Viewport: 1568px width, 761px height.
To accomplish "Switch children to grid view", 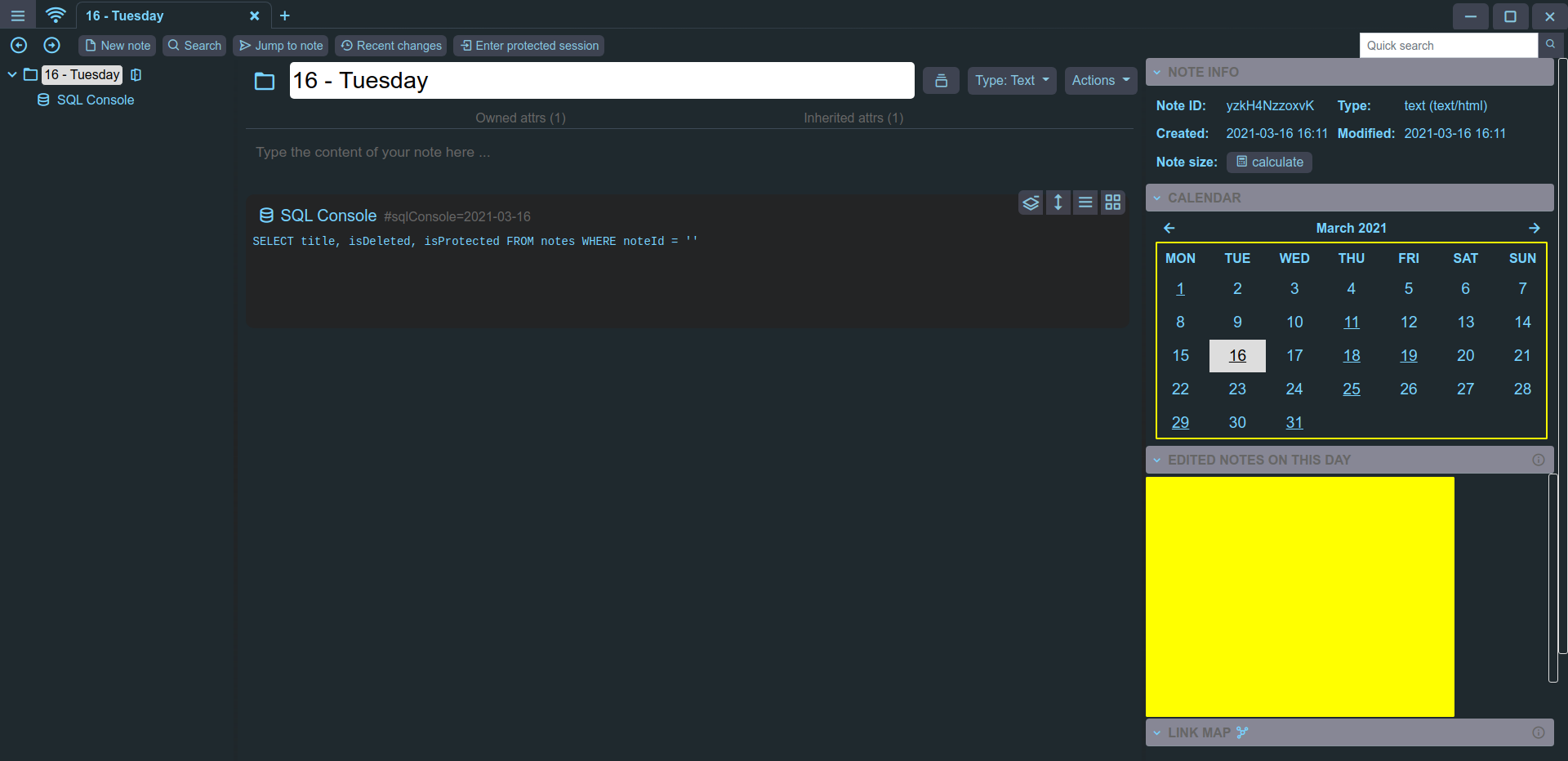I will click(x=1112, y=202).
